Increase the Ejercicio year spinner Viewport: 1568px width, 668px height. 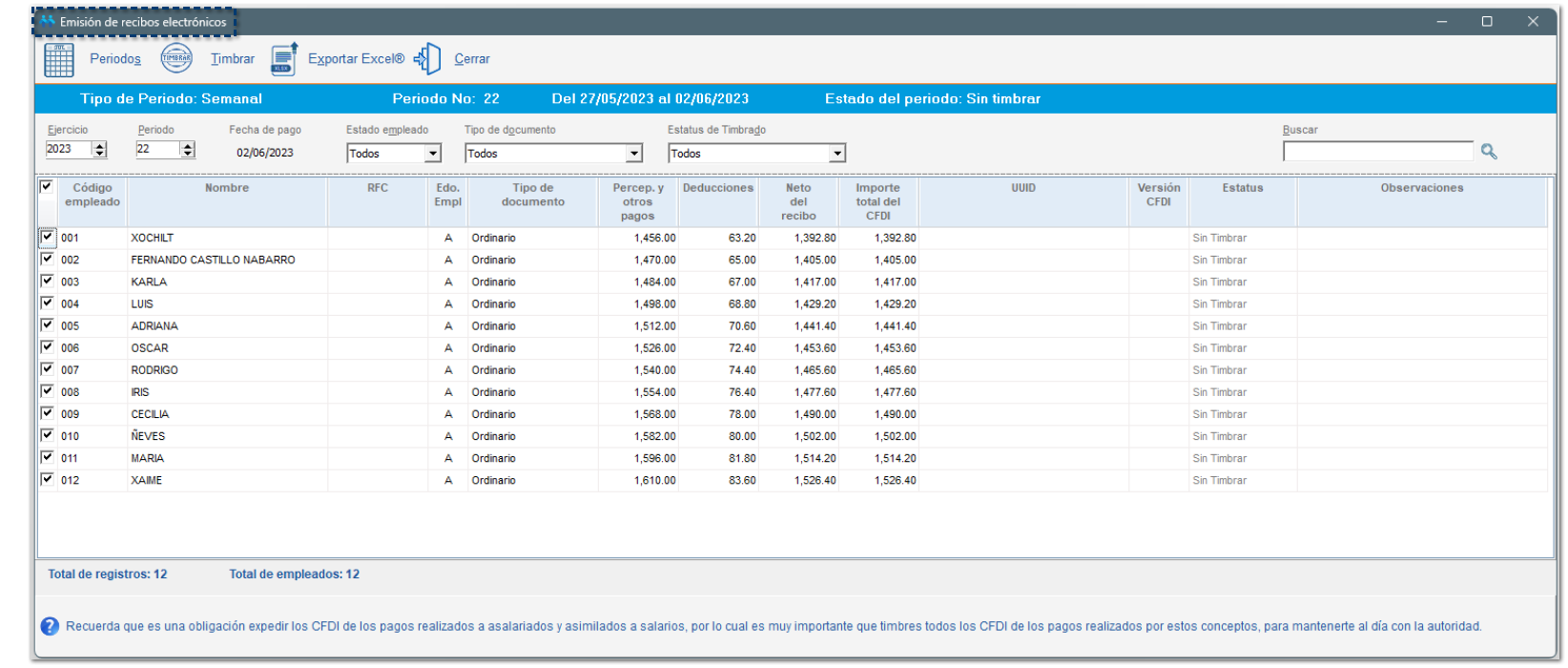pos(99,145)
